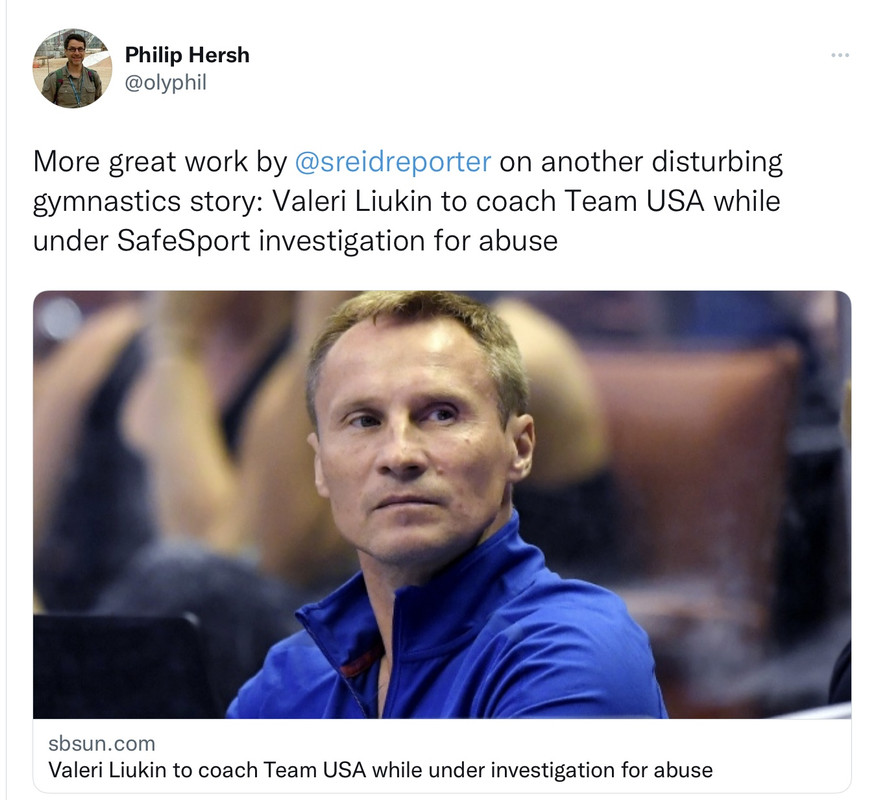Viewport: 878px width, 800px height.
Task: Click the blue jacket in the article image
Action: coord(448,644)
